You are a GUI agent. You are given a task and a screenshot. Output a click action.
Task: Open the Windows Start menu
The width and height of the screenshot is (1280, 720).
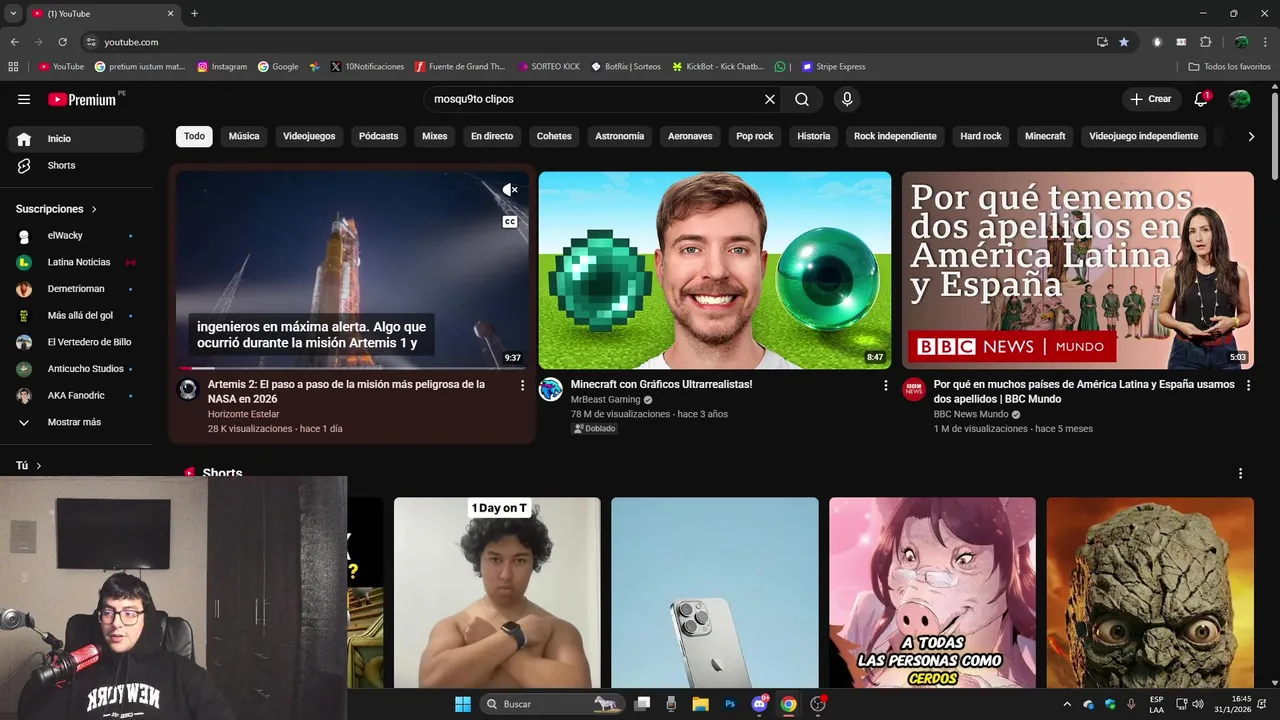coord(463,704)
